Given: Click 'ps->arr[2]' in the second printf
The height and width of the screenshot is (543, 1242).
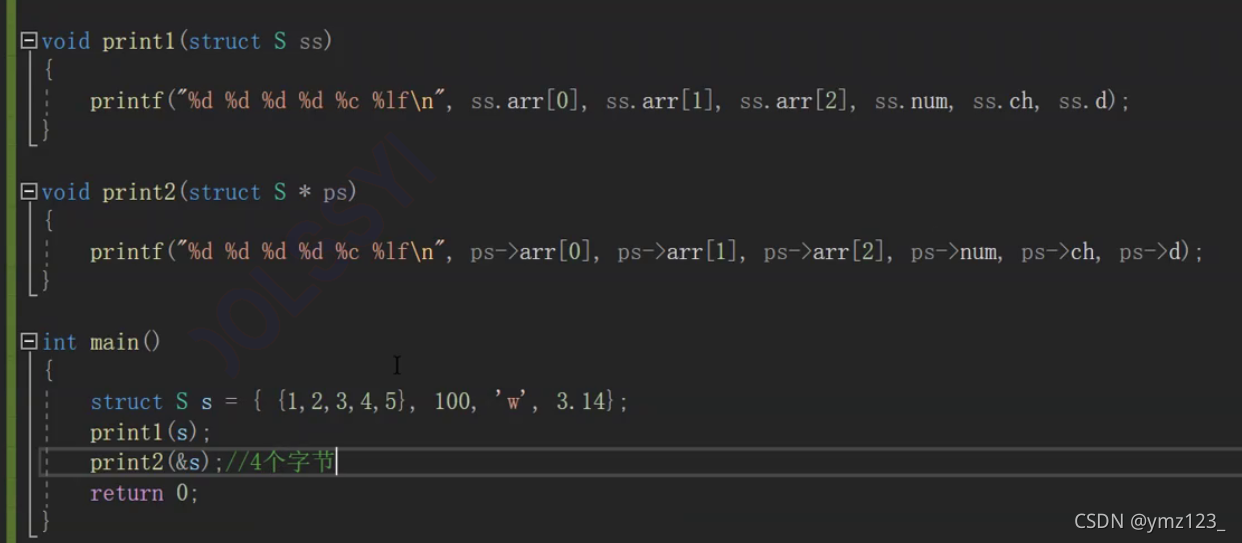Looking at the screenshot, I should [x=825, y=252].
